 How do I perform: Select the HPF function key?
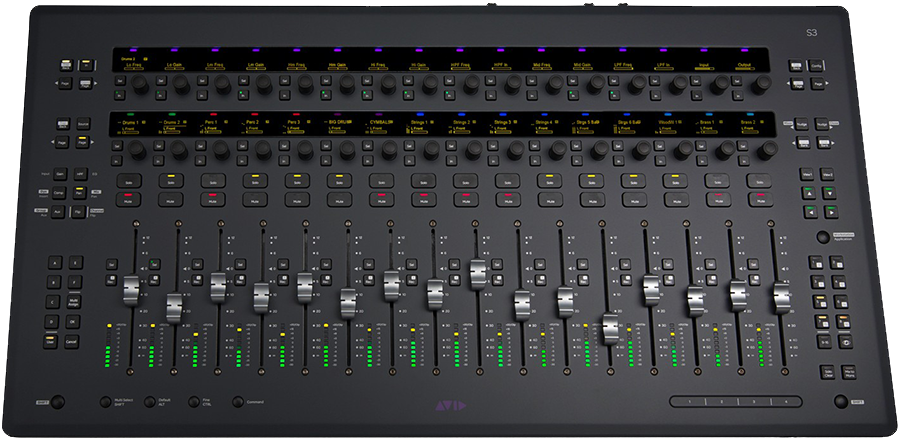(x=80, y=173)
